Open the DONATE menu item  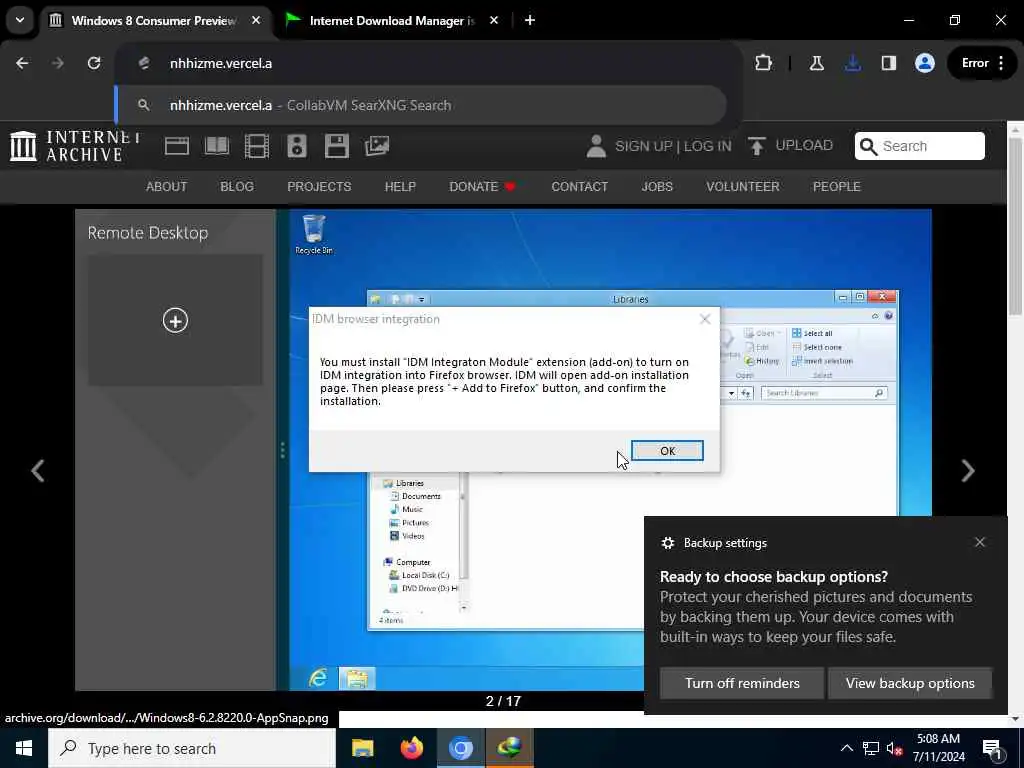(x=483, y=187)
